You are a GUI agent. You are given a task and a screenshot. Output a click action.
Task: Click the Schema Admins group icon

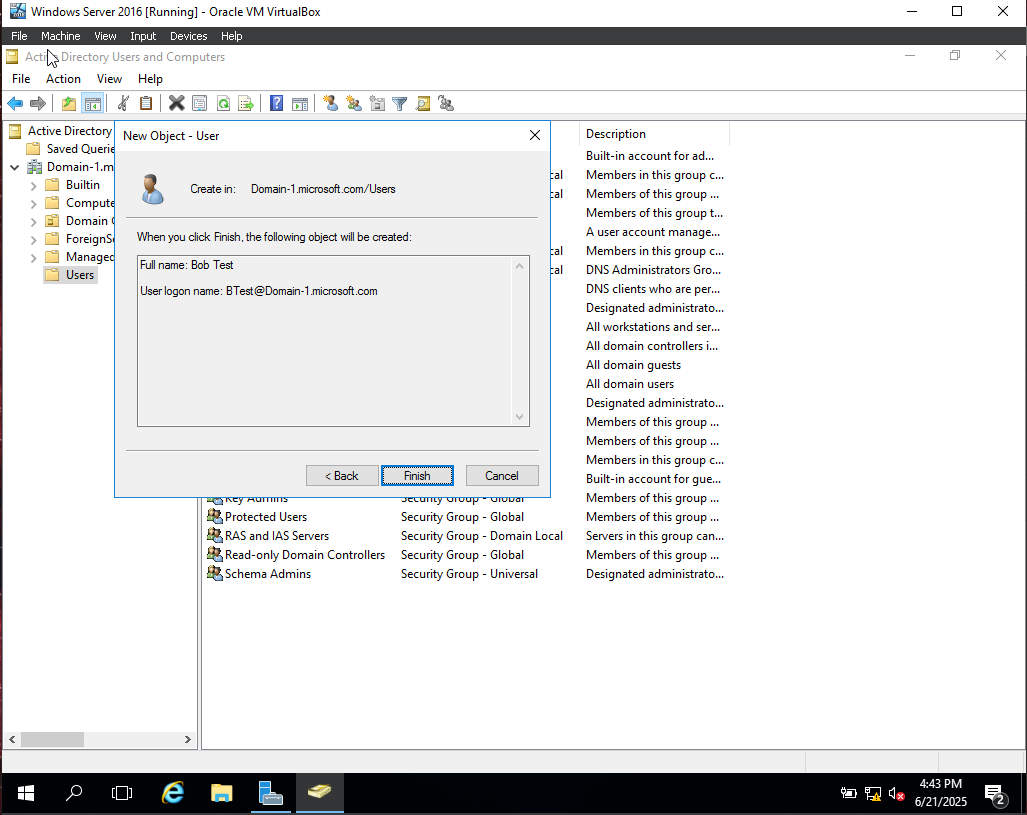tap(215, 573)
